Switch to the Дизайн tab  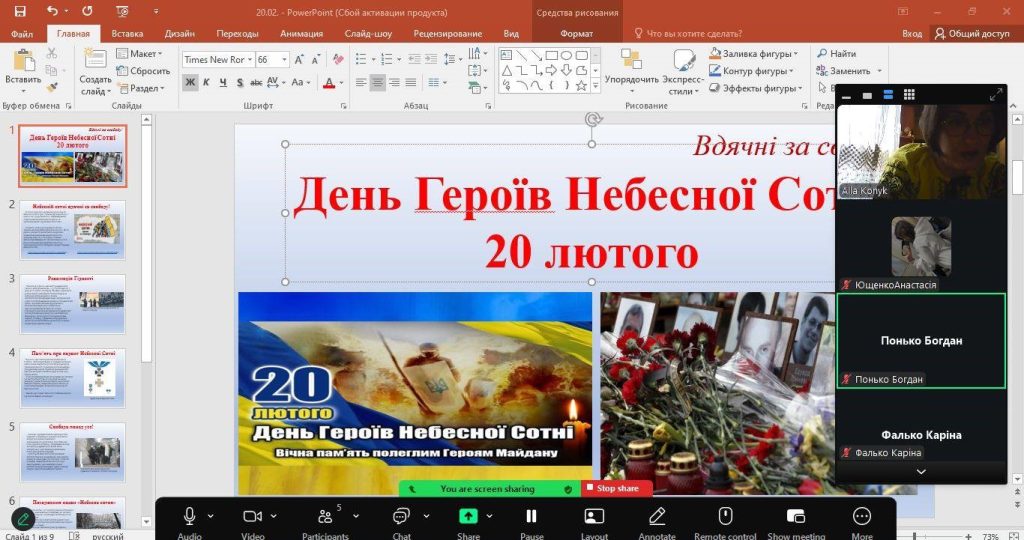180,33
